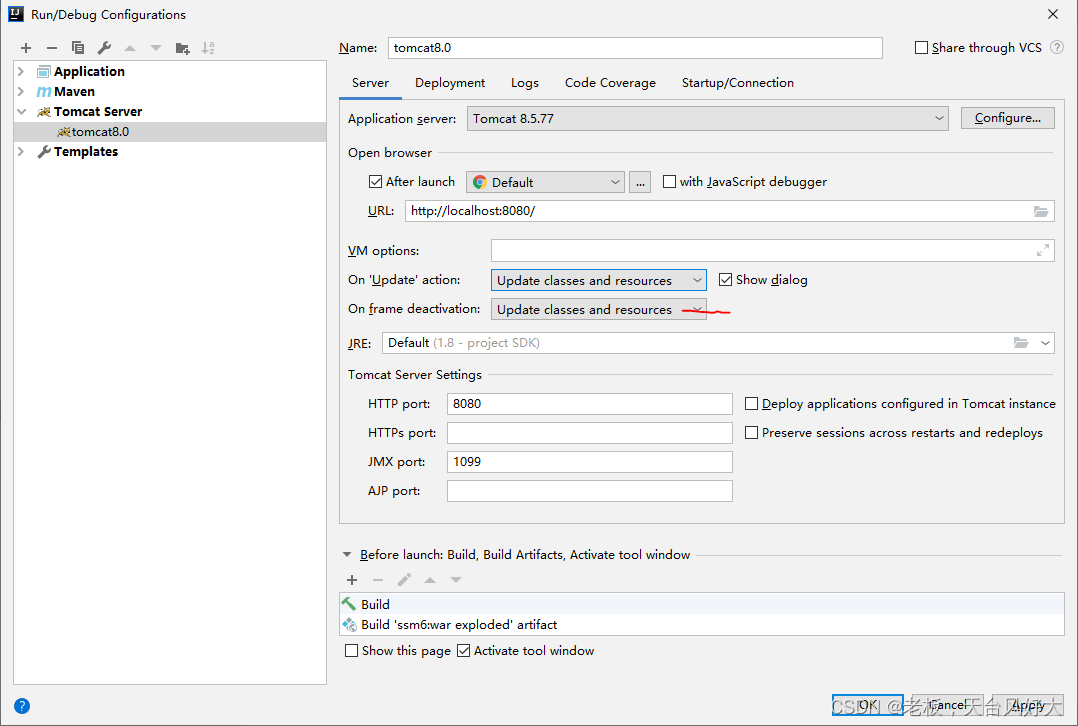Toggle Activate tool window checkbox

coord(463,650)
